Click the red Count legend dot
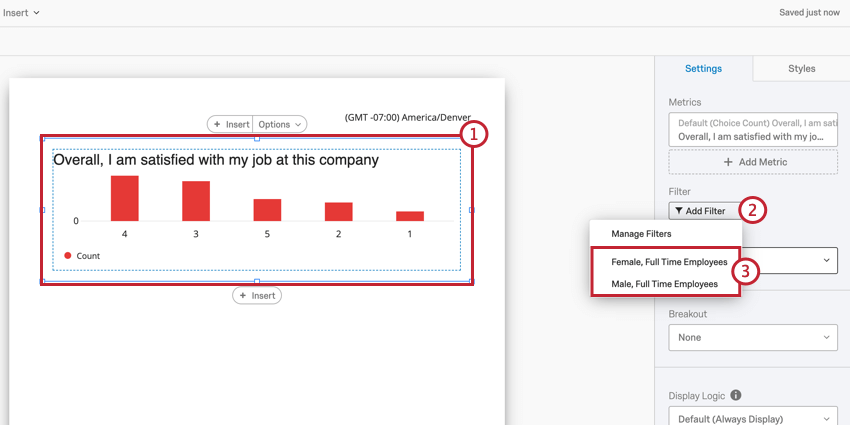This screenshot has height=425, width=850. [x=68, y=256]
